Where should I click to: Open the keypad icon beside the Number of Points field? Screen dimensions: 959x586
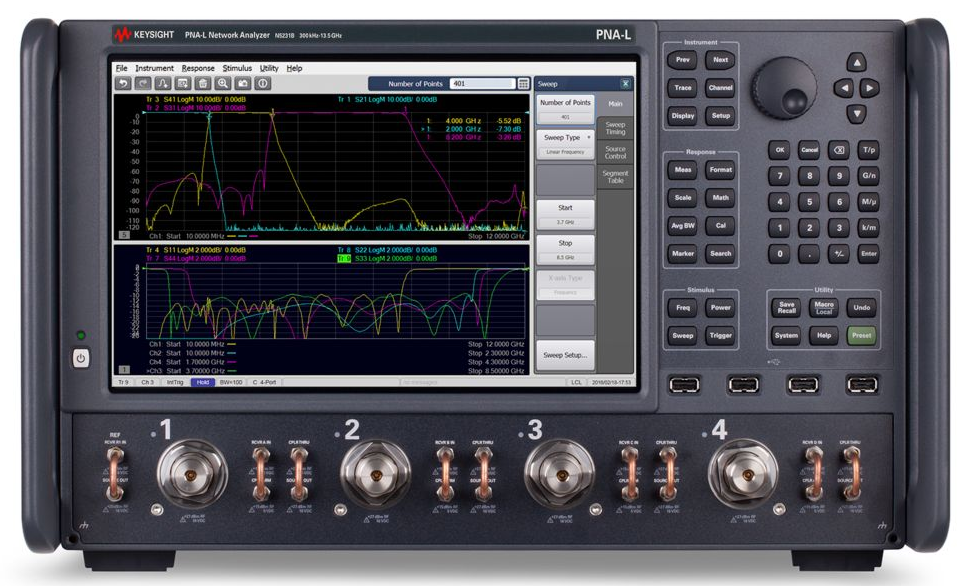point(524,84)
